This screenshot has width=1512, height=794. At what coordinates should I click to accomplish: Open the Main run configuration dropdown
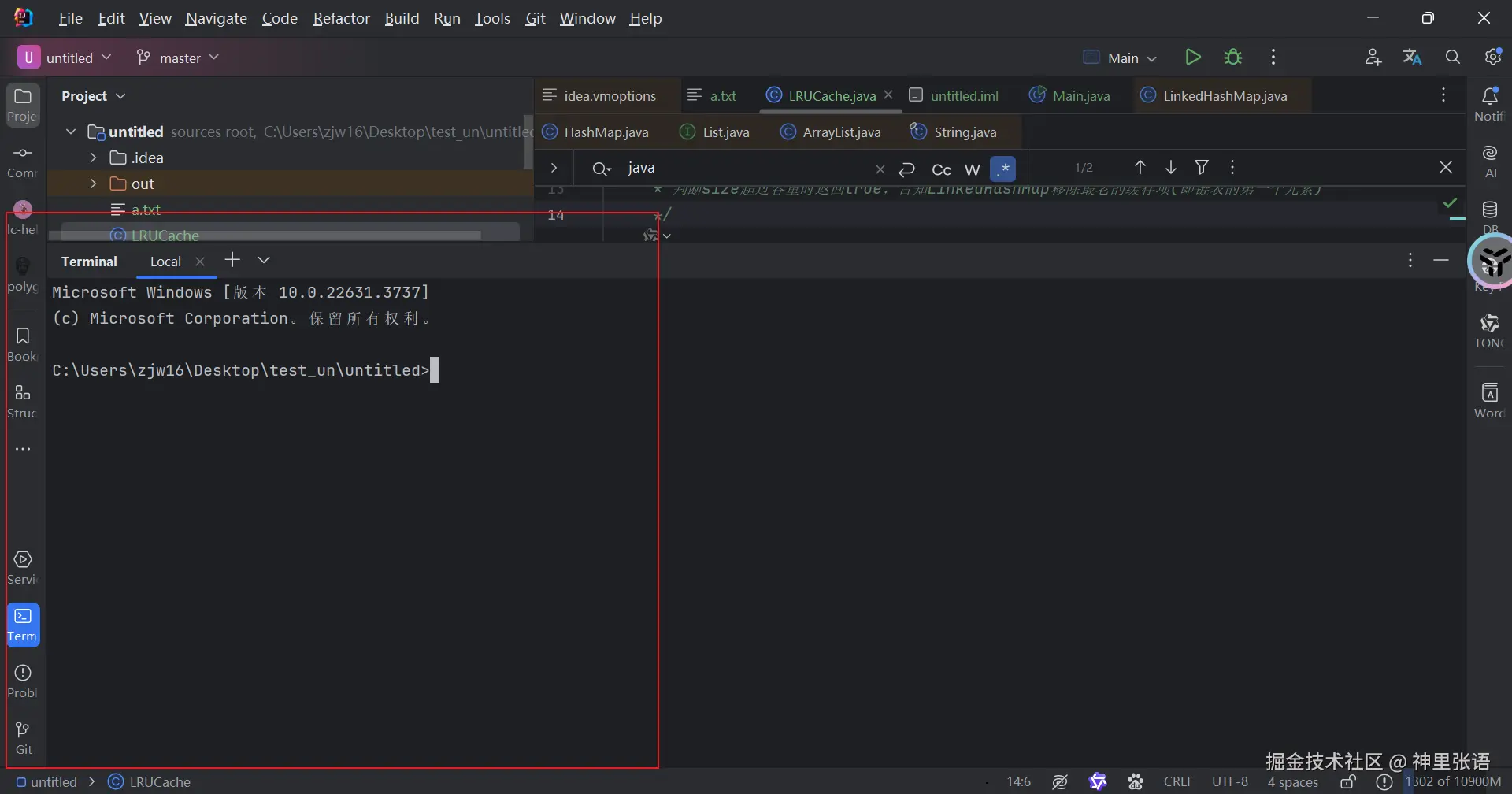1121,58
